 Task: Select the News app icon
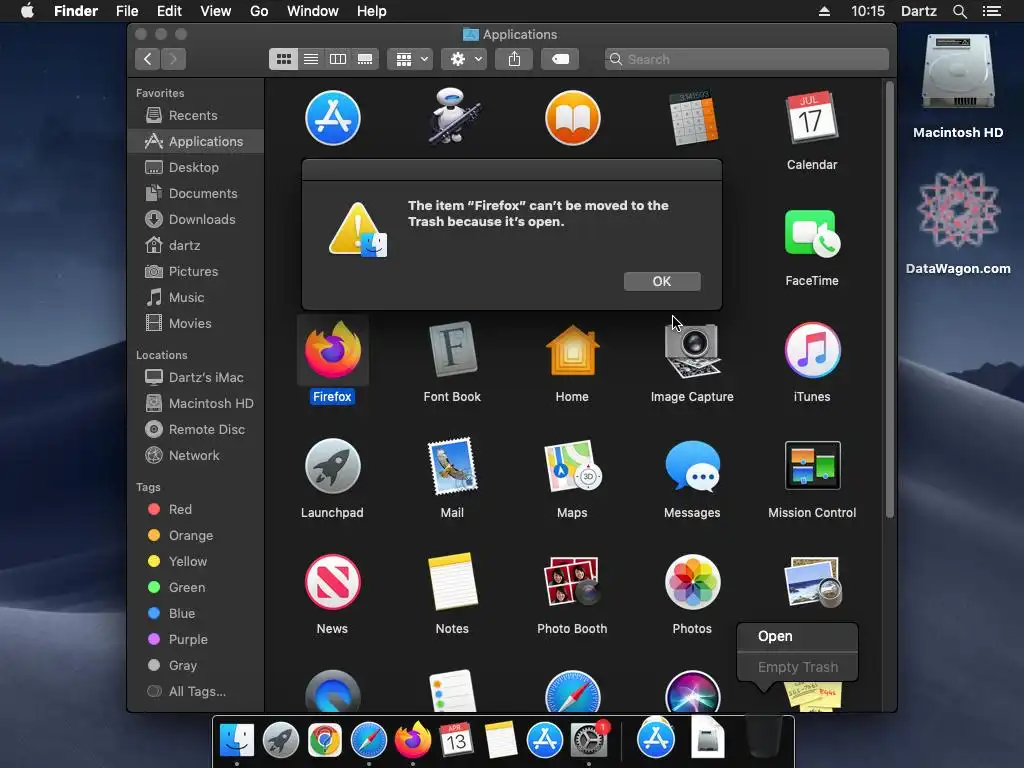pos(332,582)
